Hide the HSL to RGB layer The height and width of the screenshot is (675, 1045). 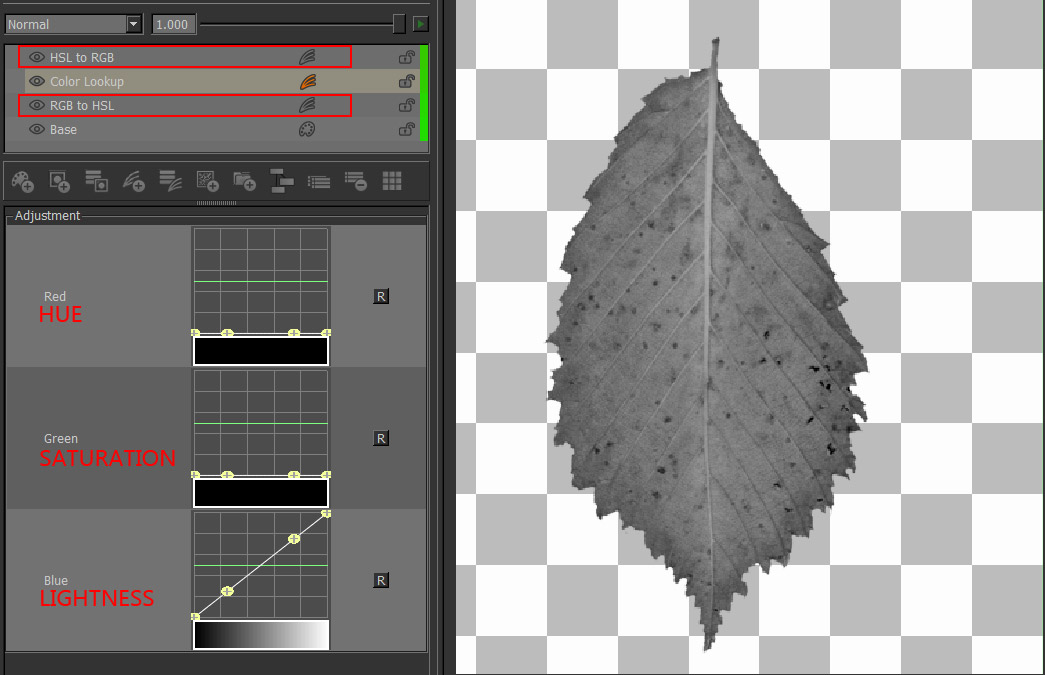point(37,58)
